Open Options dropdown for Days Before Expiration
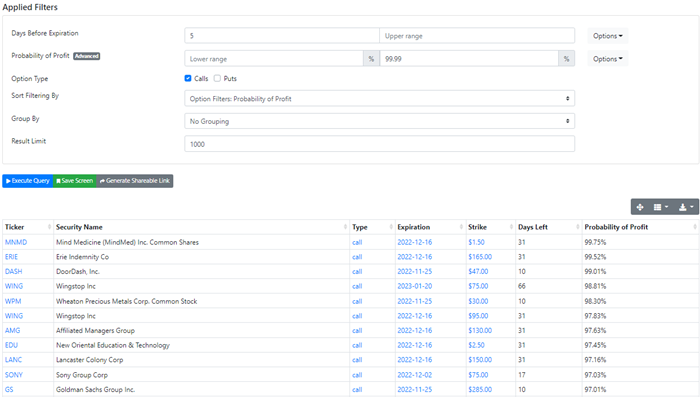The image size is (700, 397). coord(608,36)
